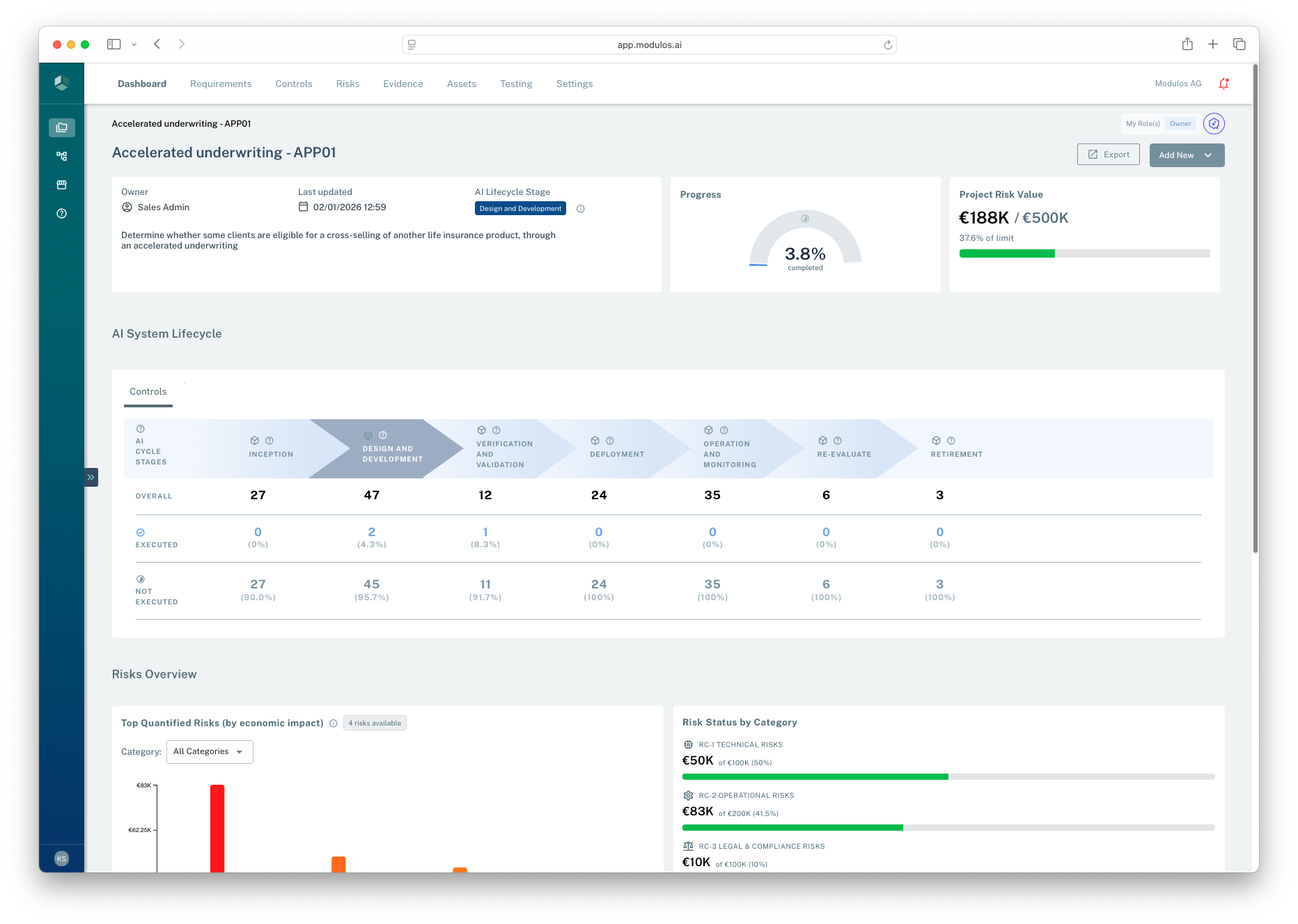Toggle the 4 risks available badge

click(x=375, y=723)
